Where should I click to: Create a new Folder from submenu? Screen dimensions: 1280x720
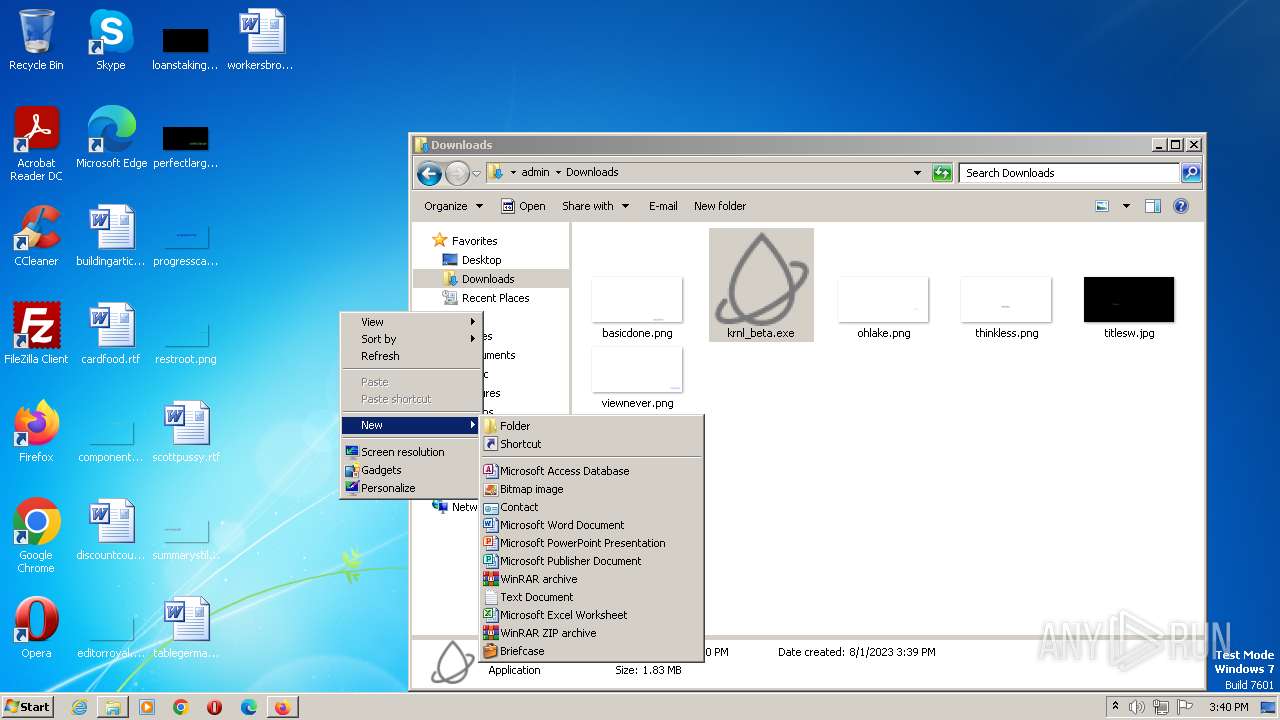[592, 426]
